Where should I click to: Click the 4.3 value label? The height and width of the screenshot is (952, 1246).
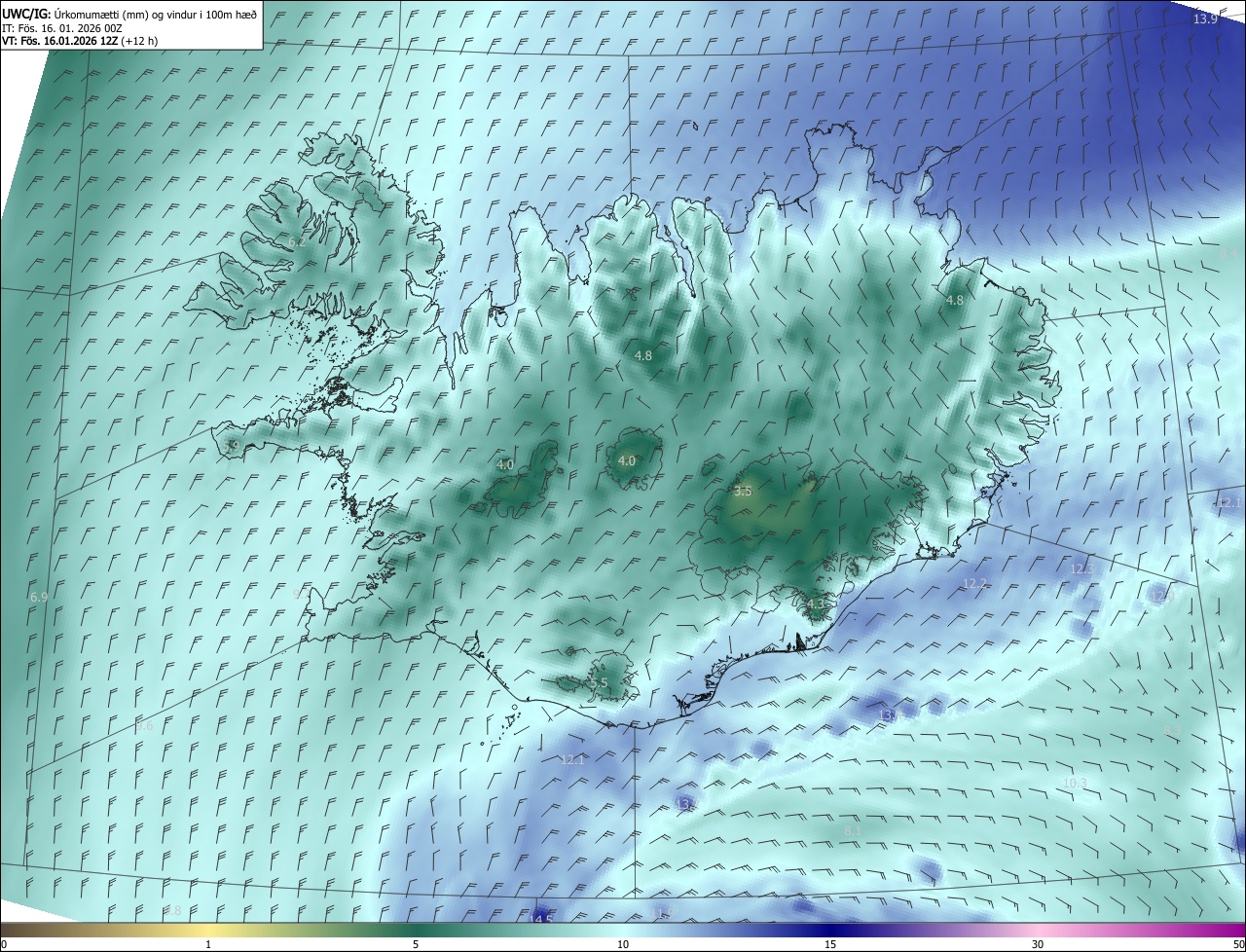coord(816,604)
